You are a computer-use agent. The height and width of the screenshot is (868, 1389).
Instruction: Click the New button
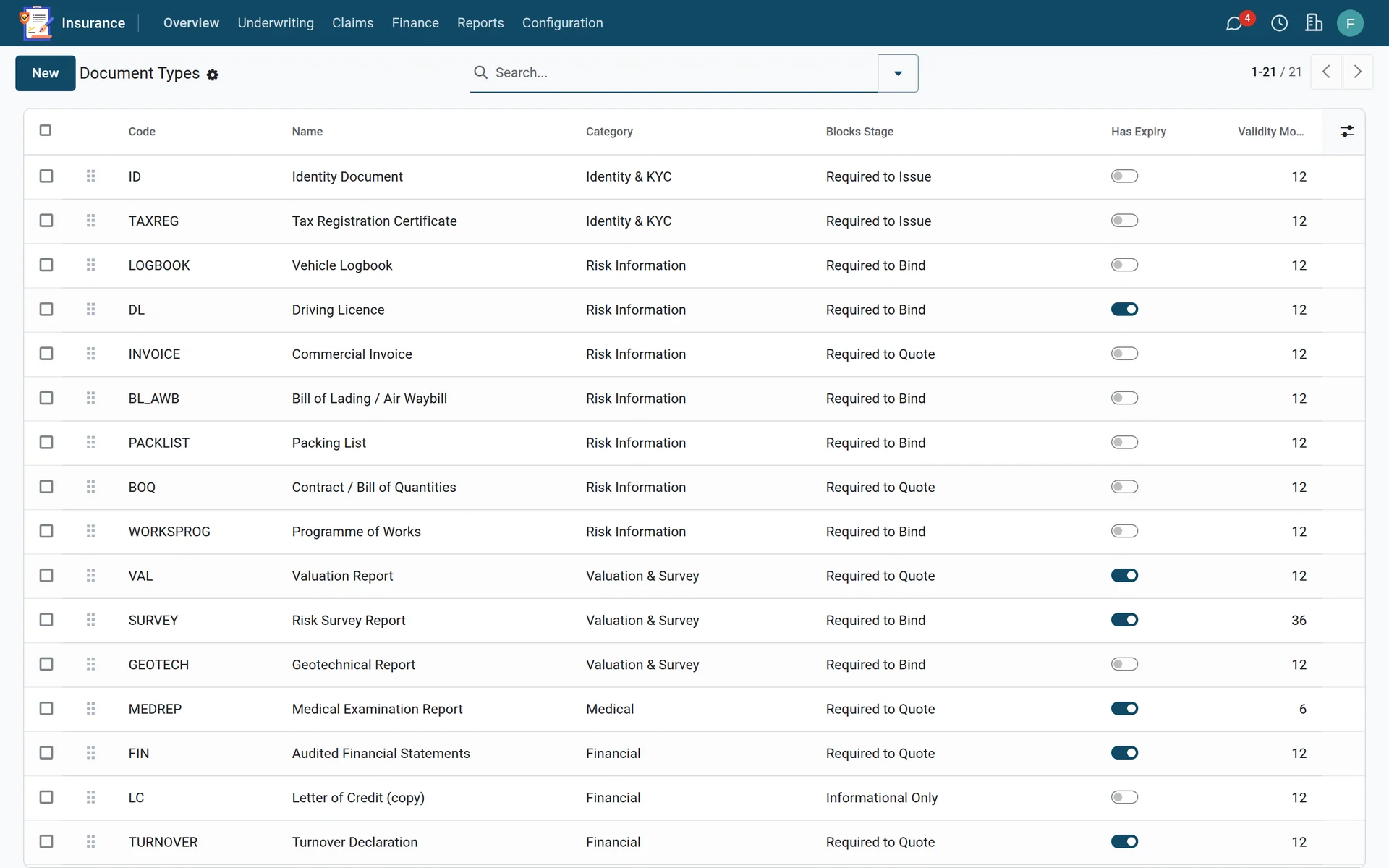click(45, 73)
